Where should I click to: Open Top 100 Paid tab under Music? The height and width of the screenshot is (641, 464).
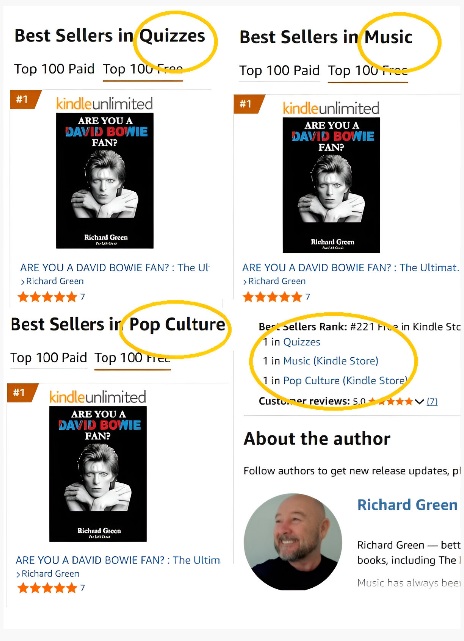(279, 70)
